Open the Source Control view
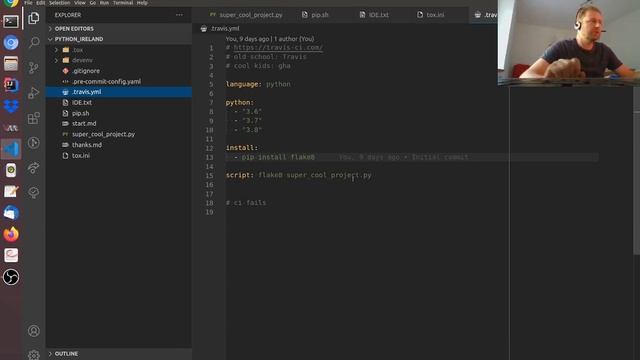 pos(34,68)
